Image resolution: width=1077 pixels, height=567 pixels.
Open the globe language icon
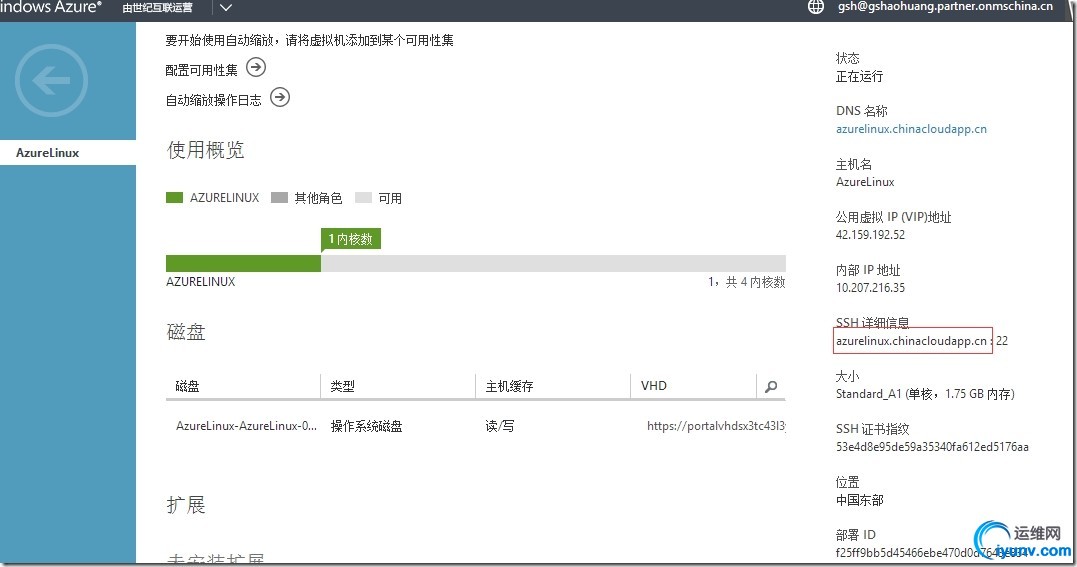coord(815,8)
